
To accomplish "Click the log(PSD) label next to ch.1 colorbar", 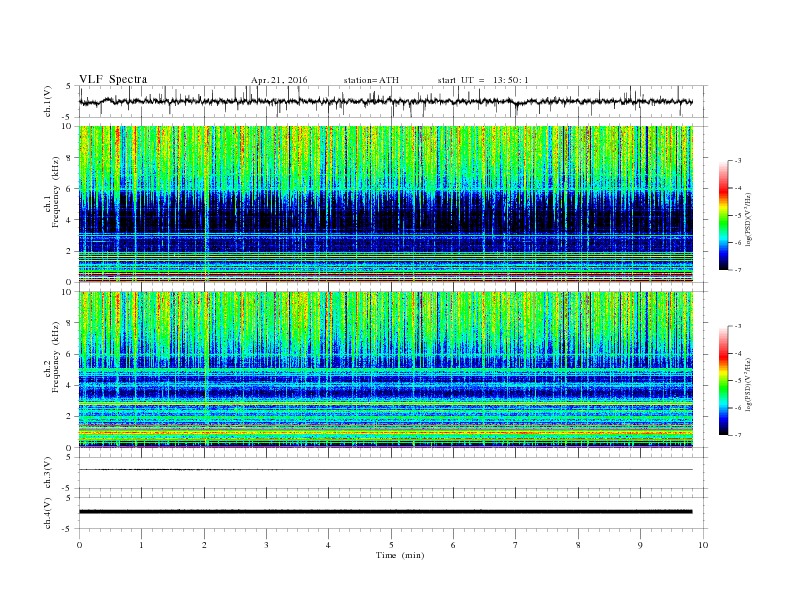I will pyautogui.click(x=748, y=219).
